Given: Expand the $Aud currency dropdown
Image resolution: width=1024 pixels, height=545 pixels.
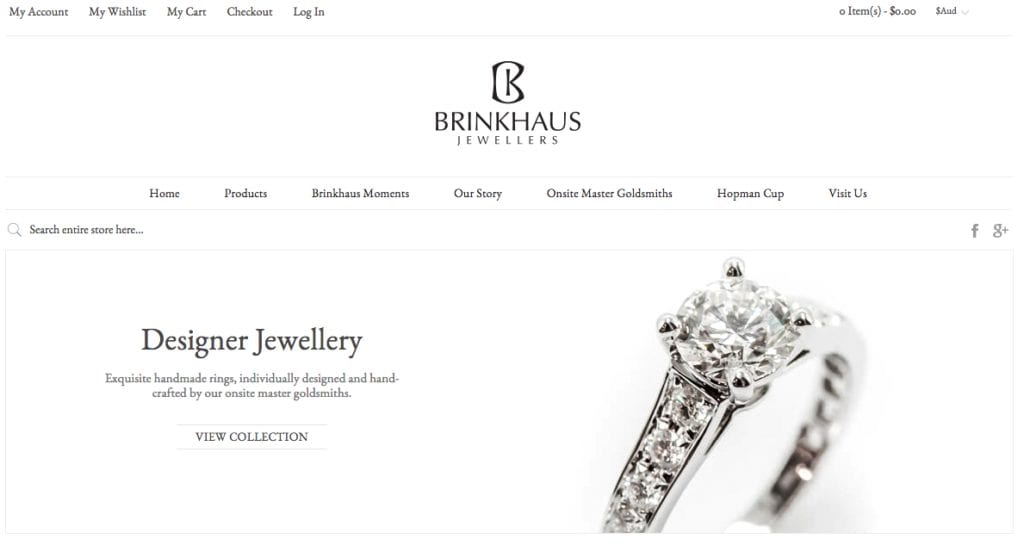Looking at the screenshot, I should [952, 11].
